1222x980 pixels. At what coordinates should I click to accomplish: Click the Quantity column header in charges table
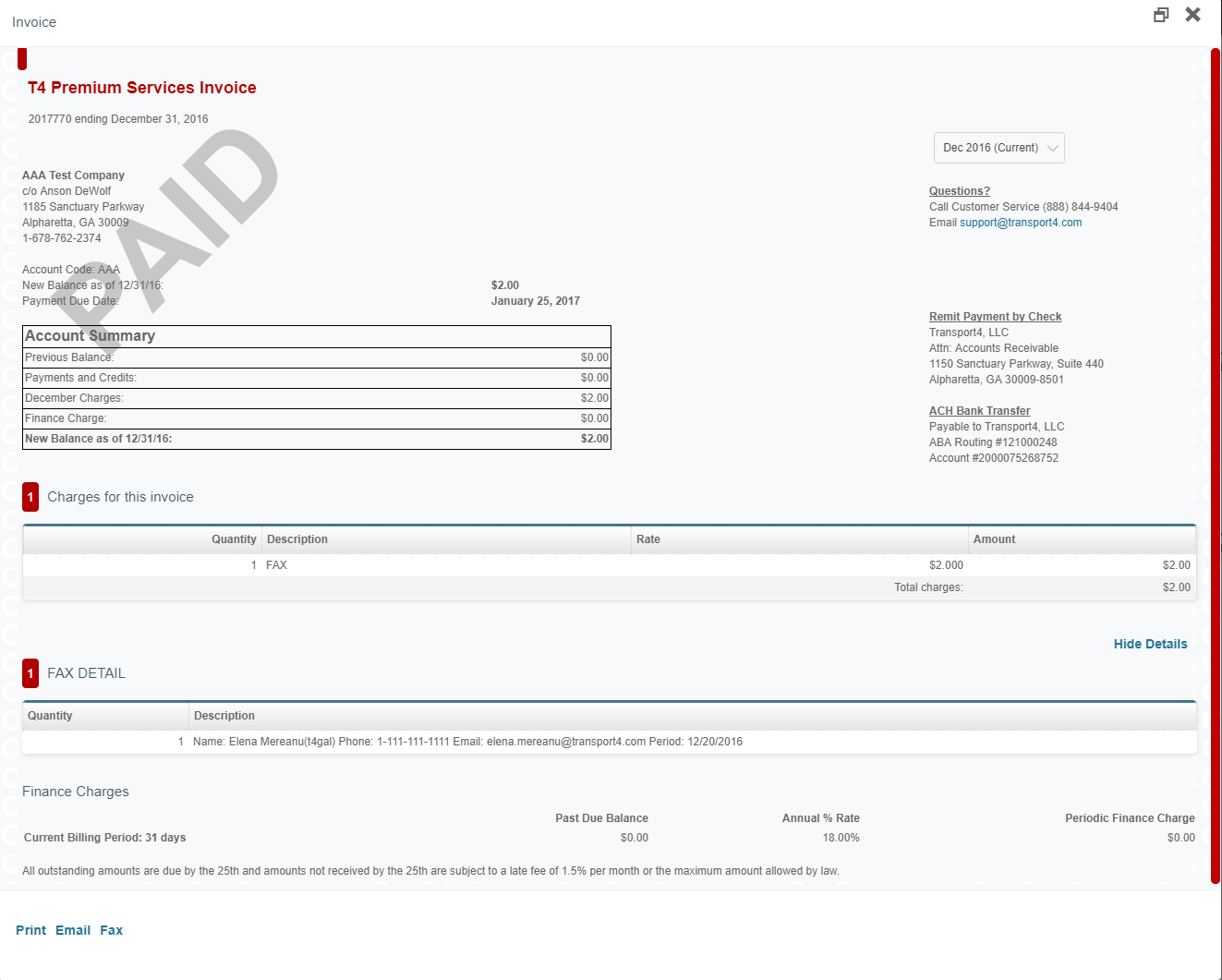coord(234,539)
